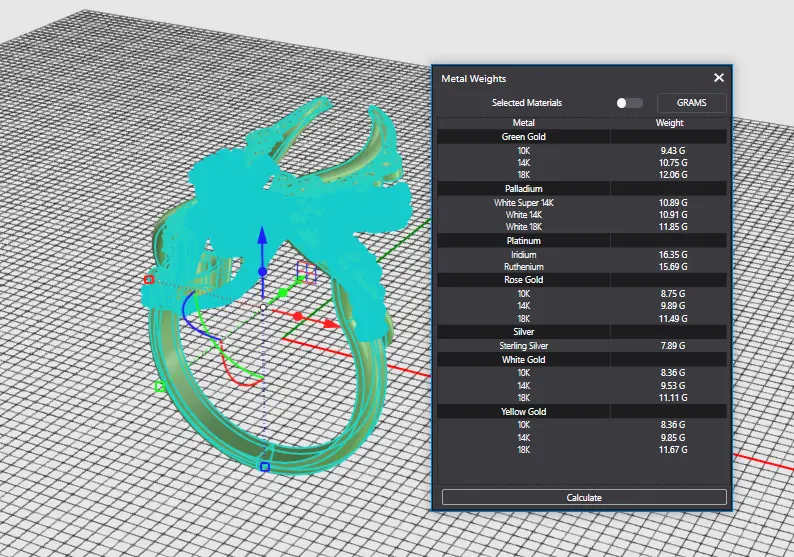Screen dimensions: 794x557
Task: Select the Palladium group header
Action: (523, 189)
